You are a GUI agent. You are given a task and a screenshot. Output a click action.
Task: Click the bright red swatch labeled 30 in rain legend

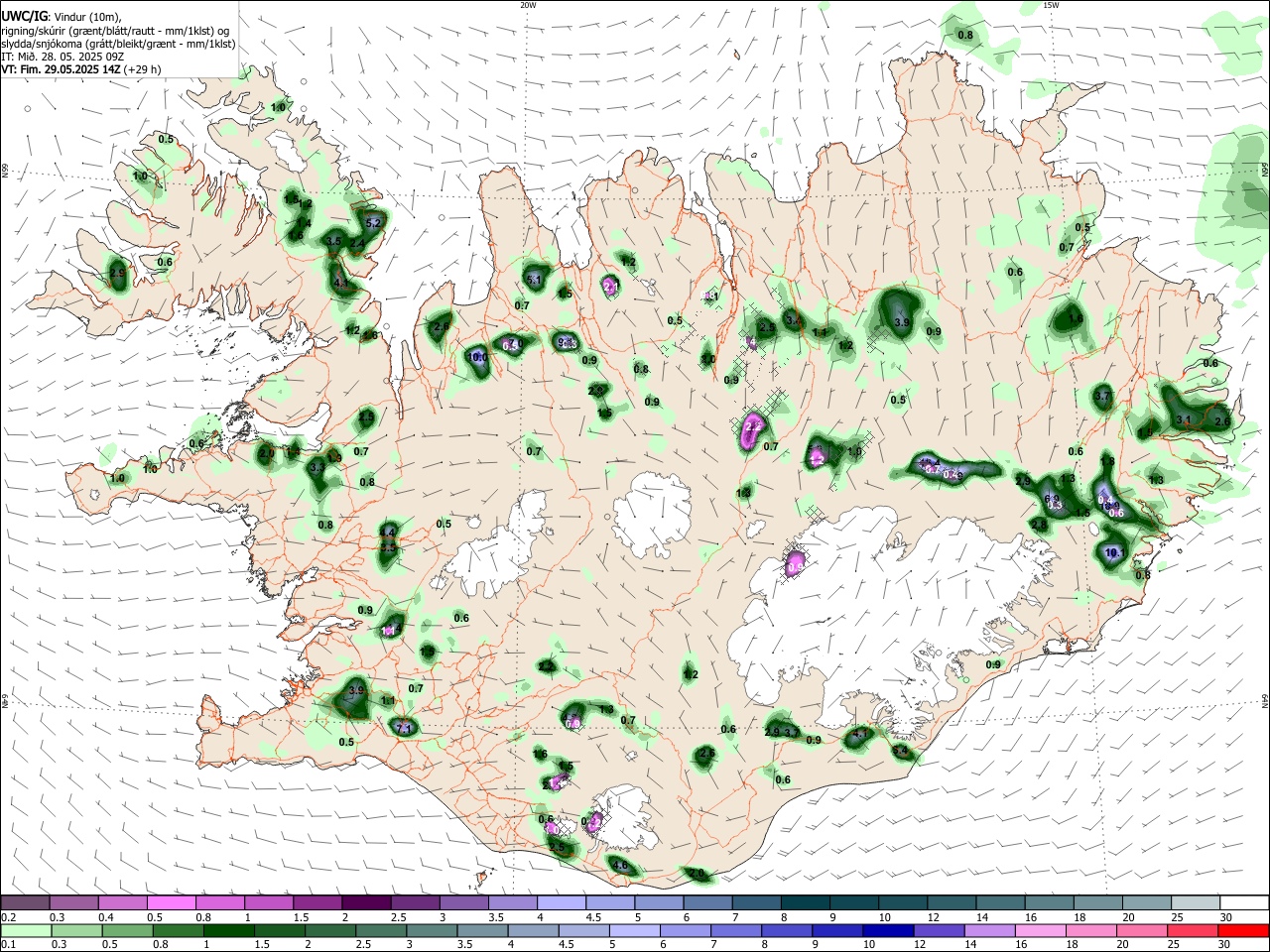(x=1242, y=931)
